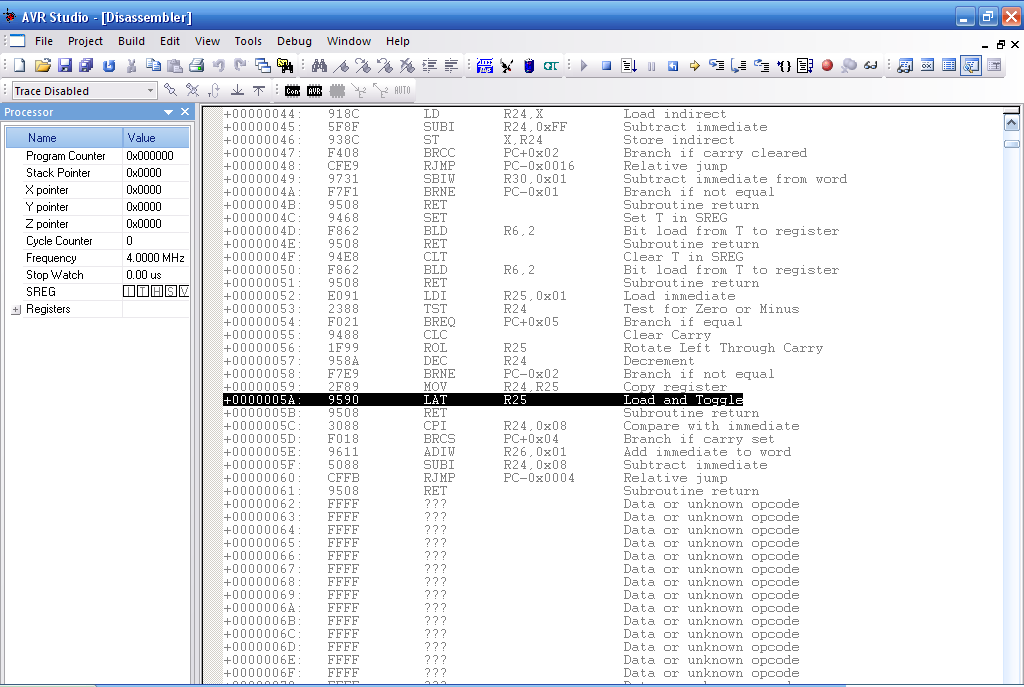Open the Build menu
This screenshot has height=687, width=1024.
coord(131,41)
